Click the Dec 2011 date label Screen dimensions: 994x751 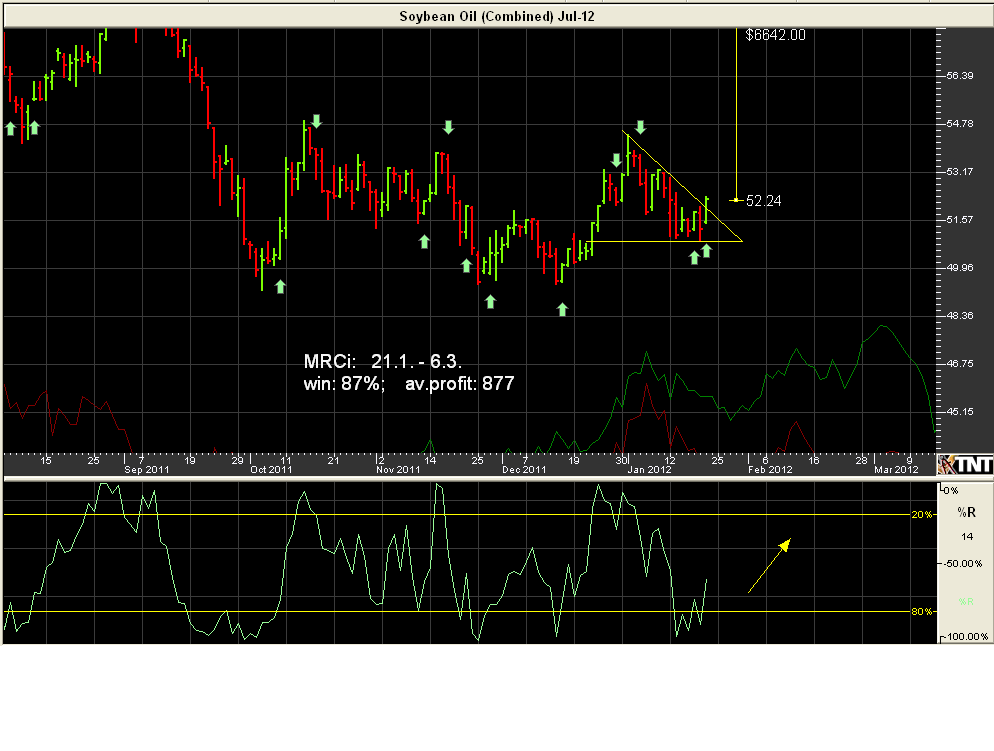coord(524,470)
